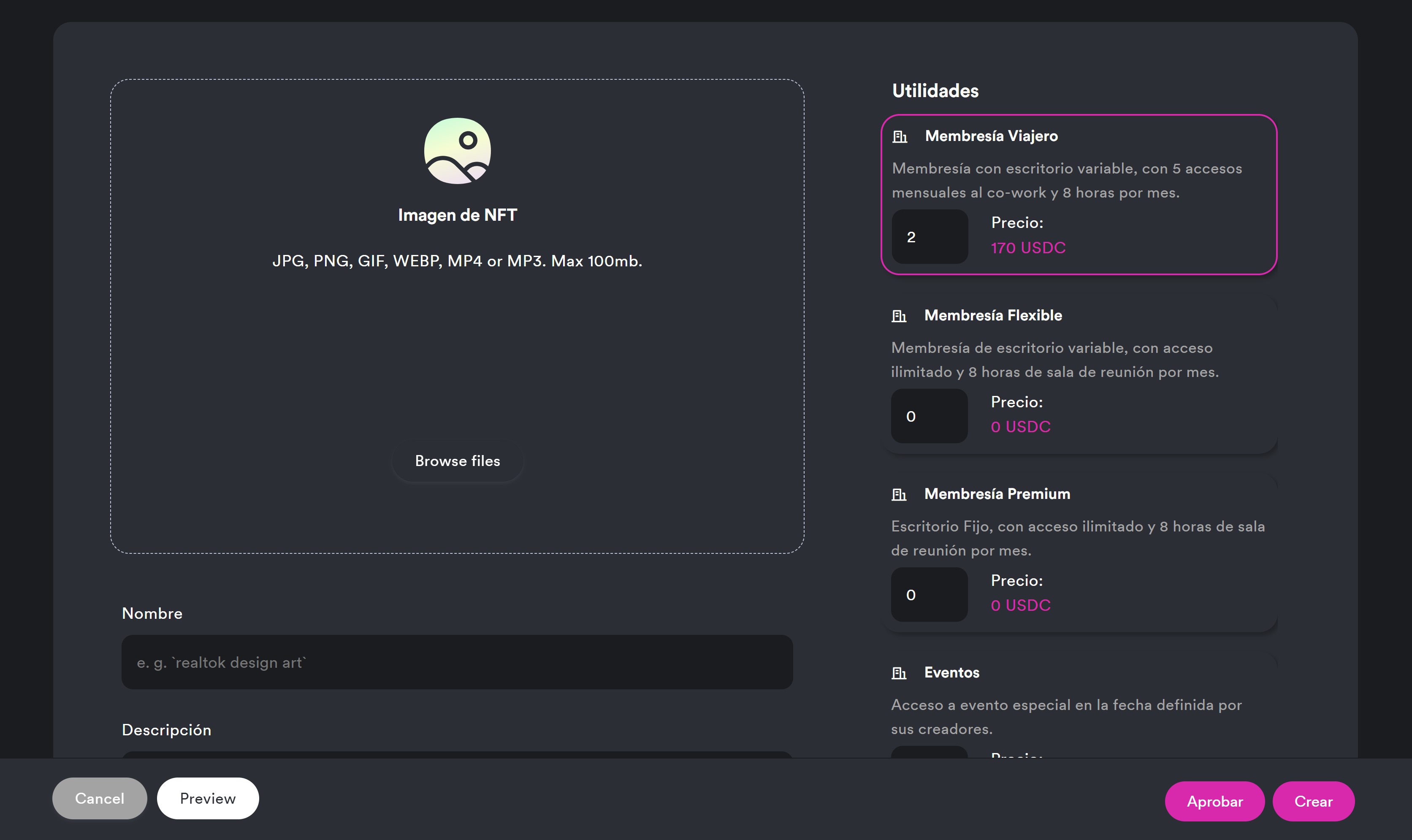Screen dimensions: 1412x840
Task: Focus the Nombre text field
Action: click(457, 662)
